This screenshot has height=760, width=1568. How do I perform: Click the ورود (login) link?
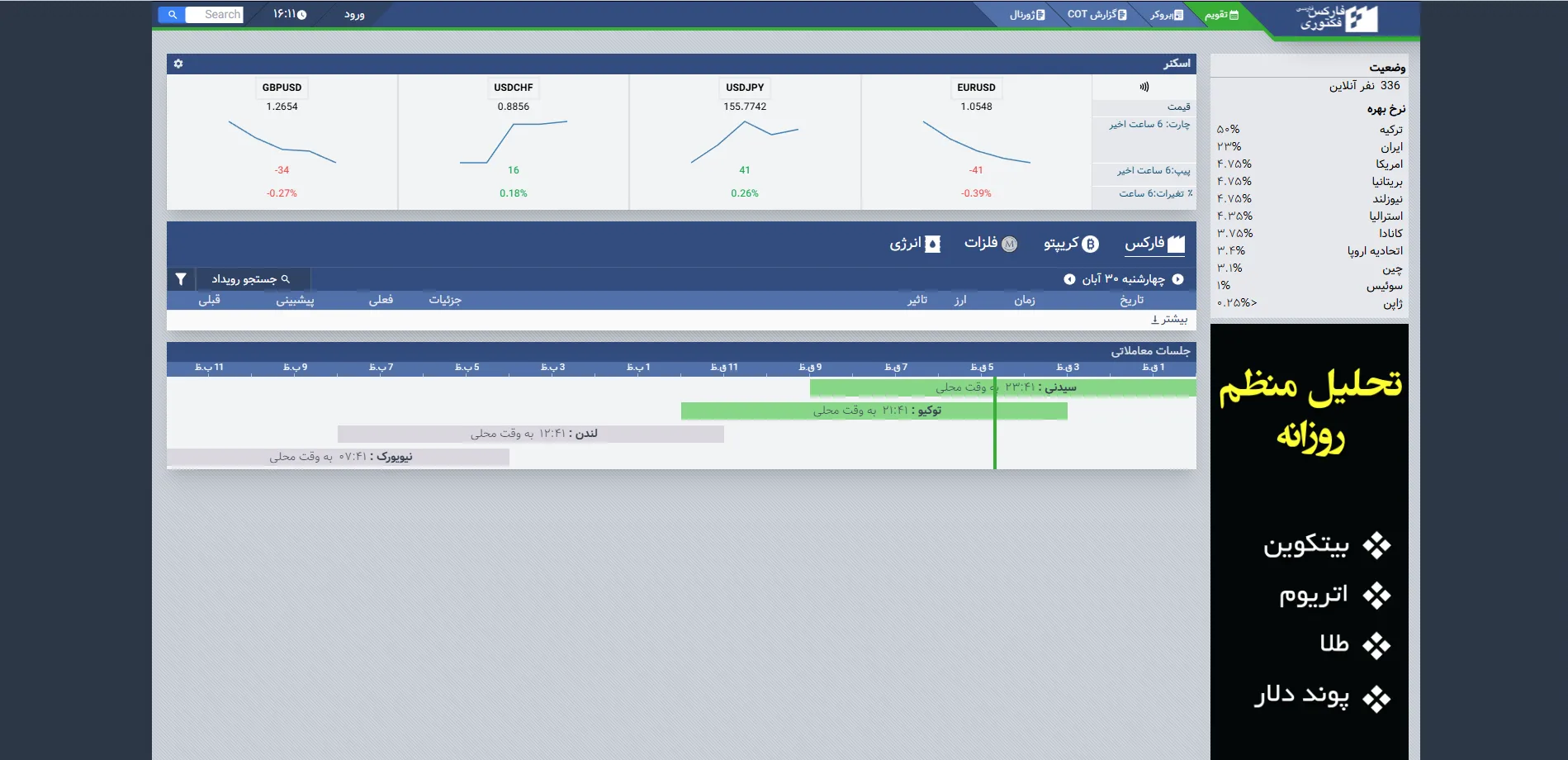(354, 15)
